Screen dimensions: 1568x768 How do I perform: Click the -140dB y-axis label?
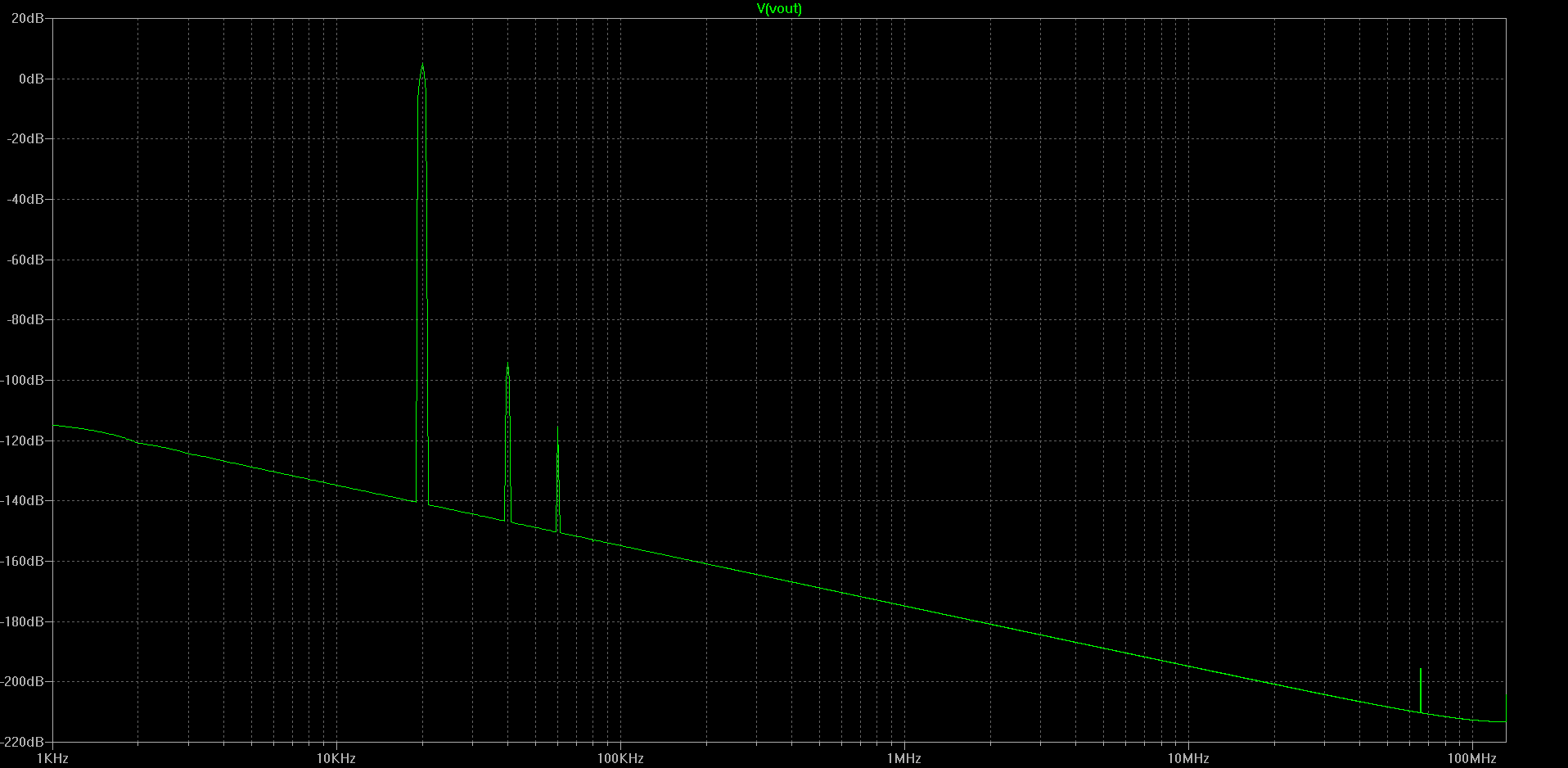pos(22,500)
